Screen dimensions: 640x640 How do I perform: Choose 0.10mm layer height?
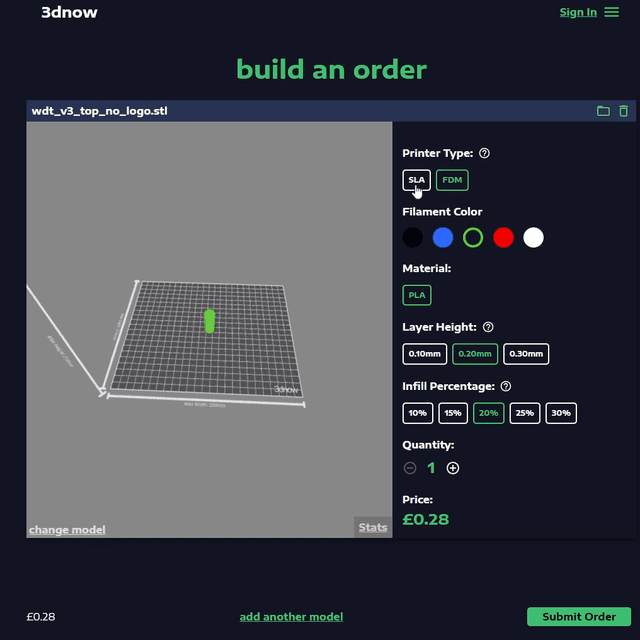point(425,354)
